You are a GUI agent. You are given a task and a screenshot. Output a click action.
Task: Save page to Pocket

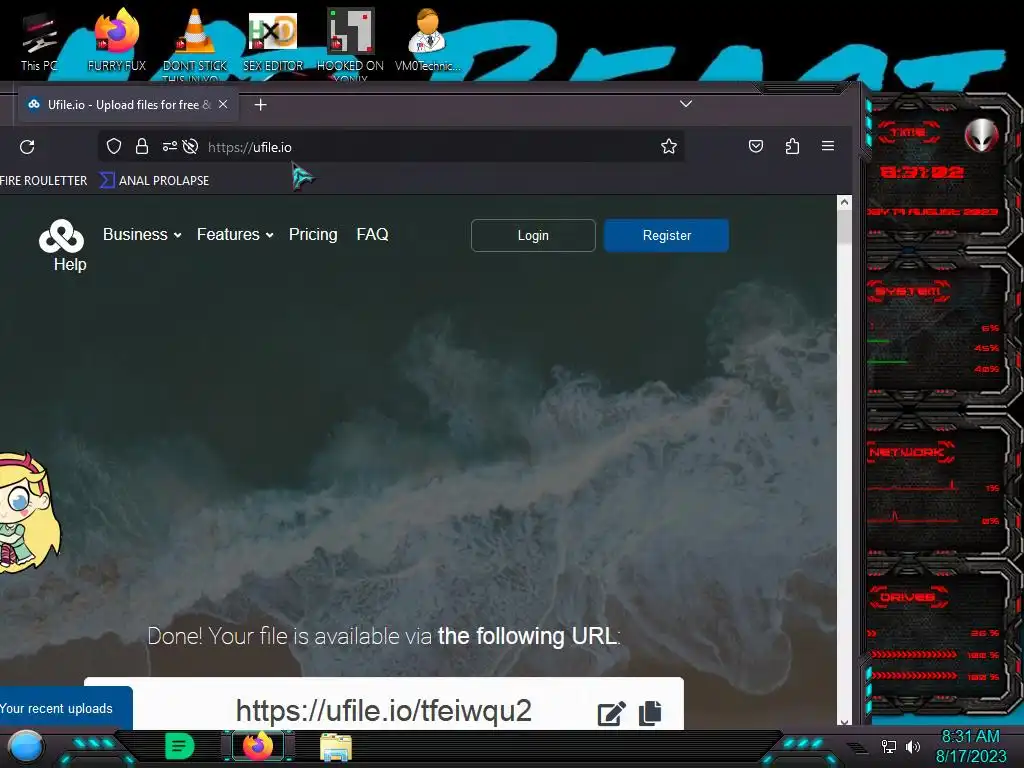(756, 146)
